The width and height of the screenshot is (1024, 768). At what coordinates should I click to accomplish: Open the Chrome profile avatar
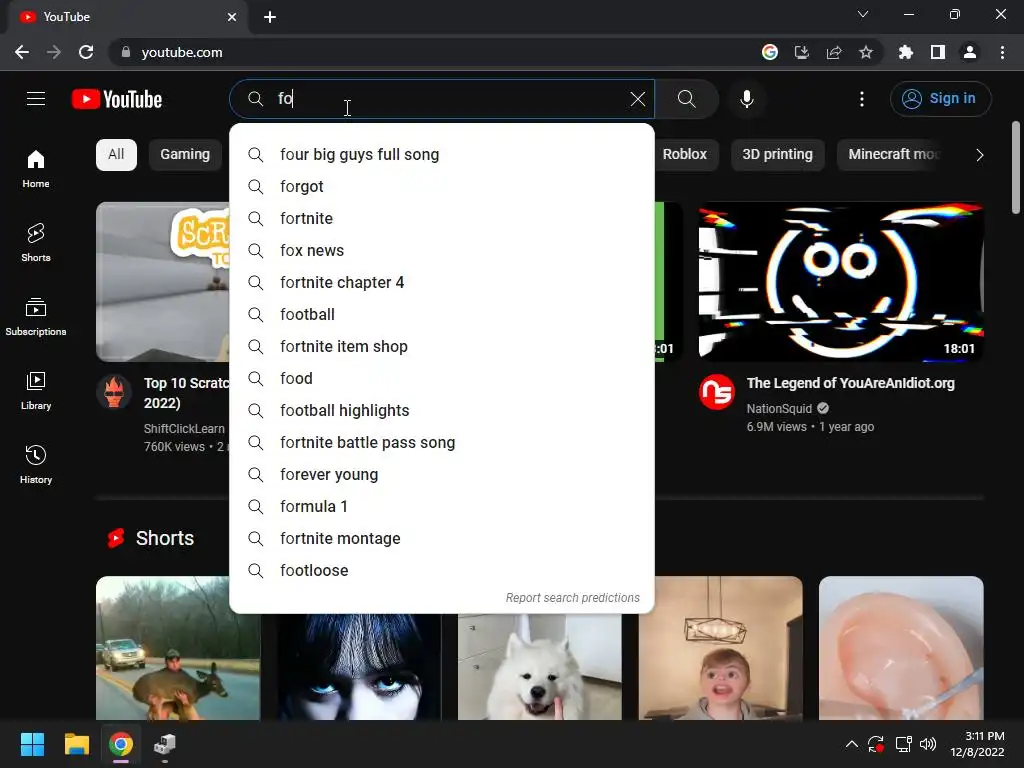point(970,52)
